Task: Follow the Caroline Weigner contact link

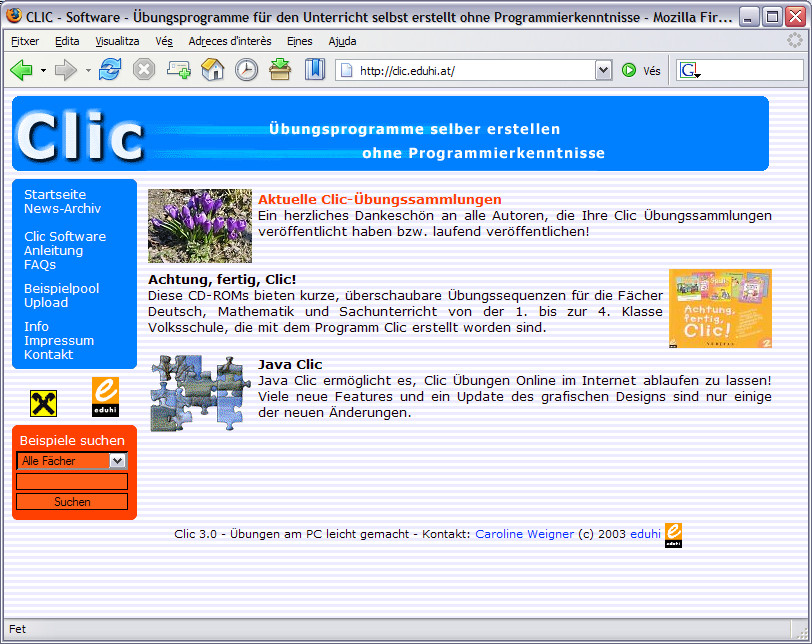Action: coord(525,534)
